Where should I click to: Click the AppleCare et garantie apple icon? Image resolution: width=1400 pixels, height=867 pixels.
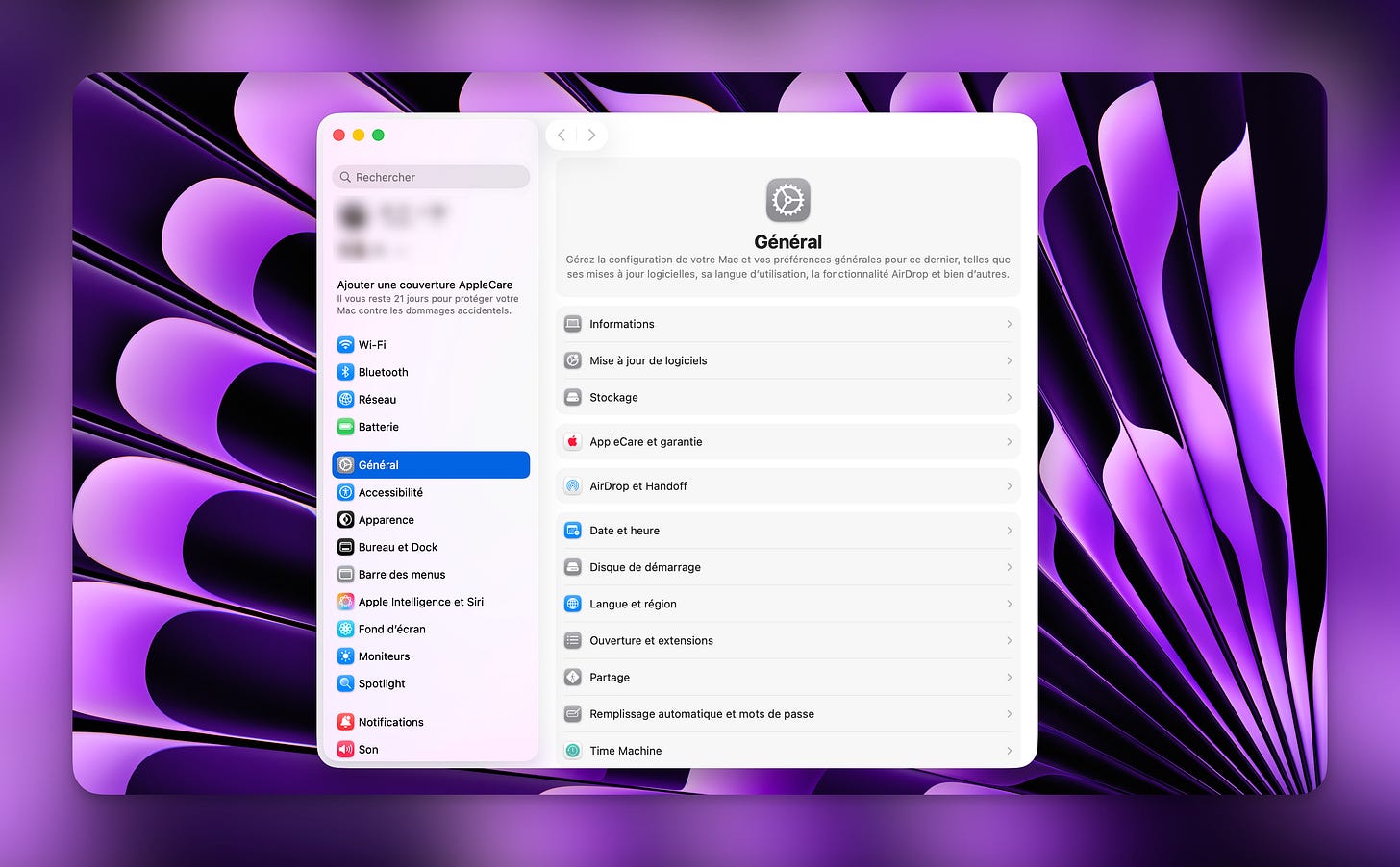pyautogui.click(x=573, y=441)
